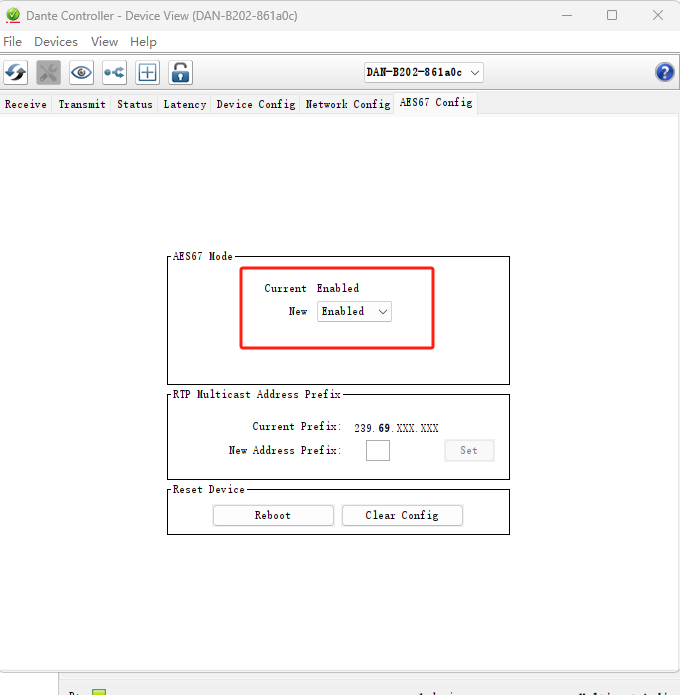Click the Reset Device group heading
Screen dimensions: 680x695
click(x=209, y=489)
